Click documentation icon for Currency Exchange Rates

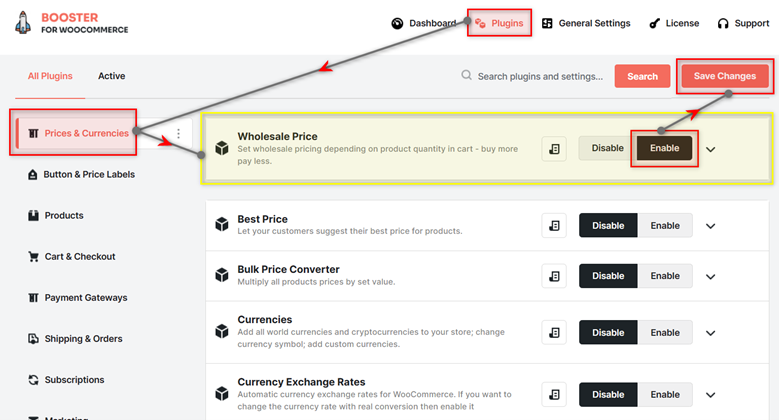[x=554, y=395]
